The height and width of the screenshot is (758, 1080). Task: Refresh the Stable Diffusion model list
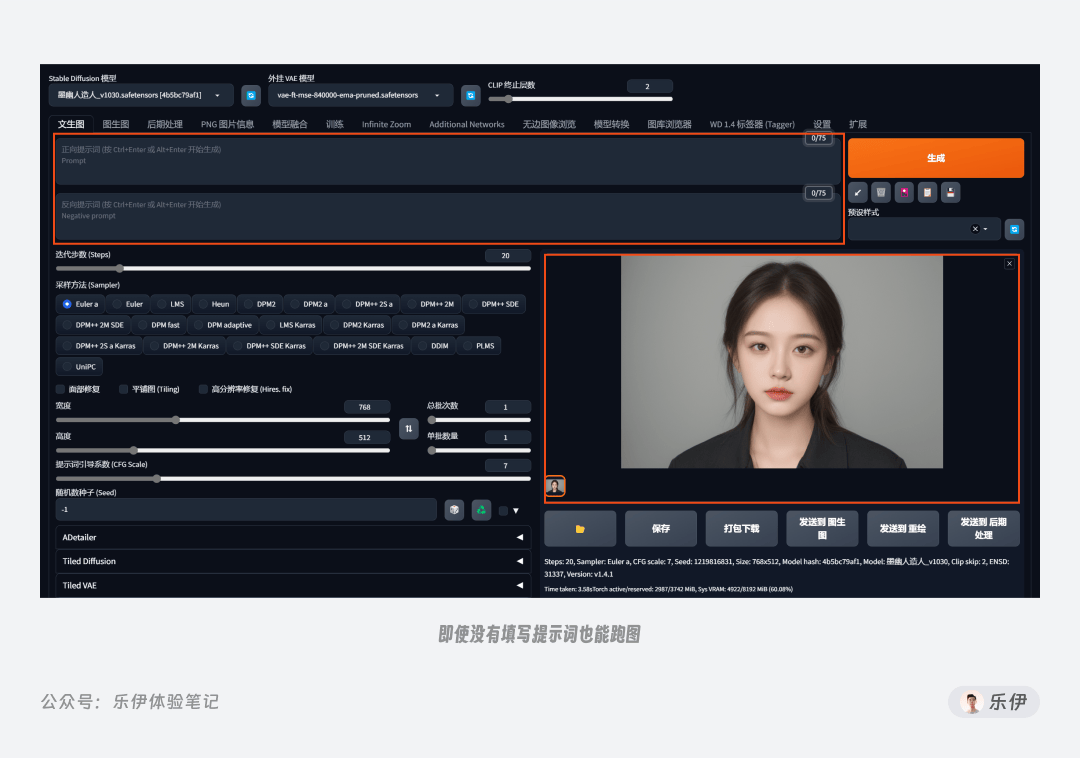coord(251,95)
